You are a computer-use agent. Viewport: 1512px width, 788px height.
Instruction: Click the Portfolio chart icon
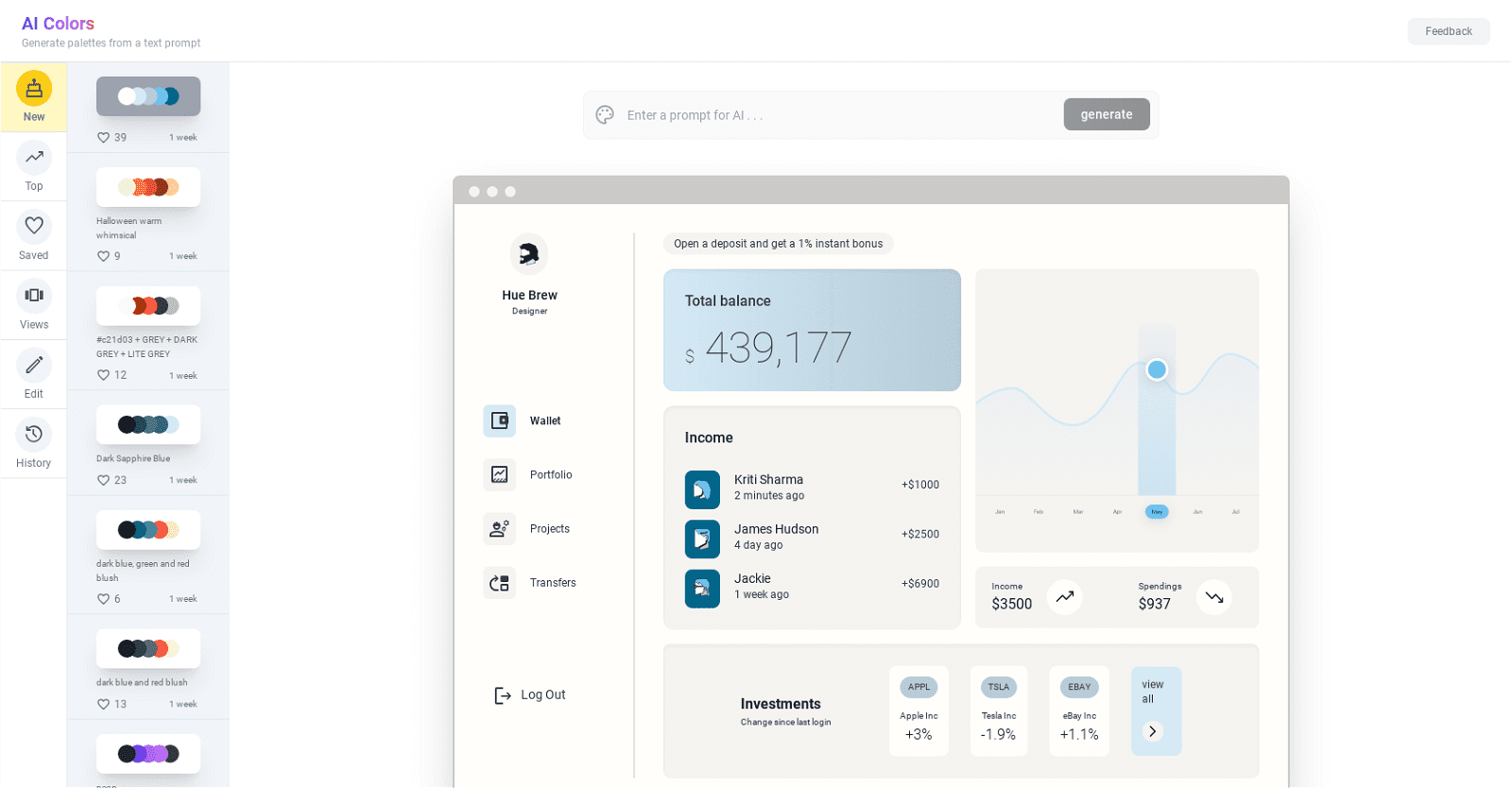click(500, 474)
